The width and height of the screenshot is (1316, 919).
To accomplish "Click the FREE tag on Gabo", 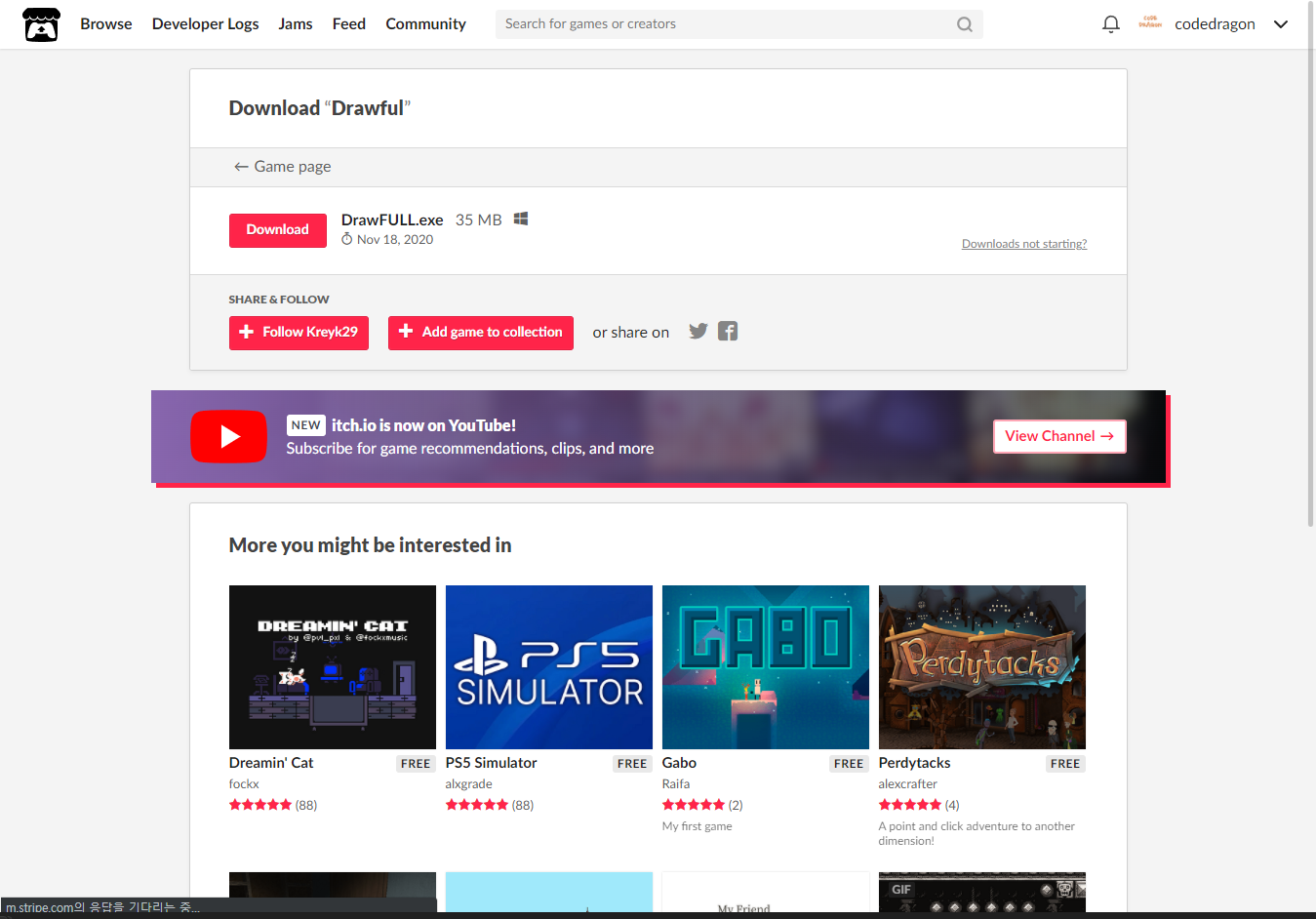I will [x=849, y=764].
